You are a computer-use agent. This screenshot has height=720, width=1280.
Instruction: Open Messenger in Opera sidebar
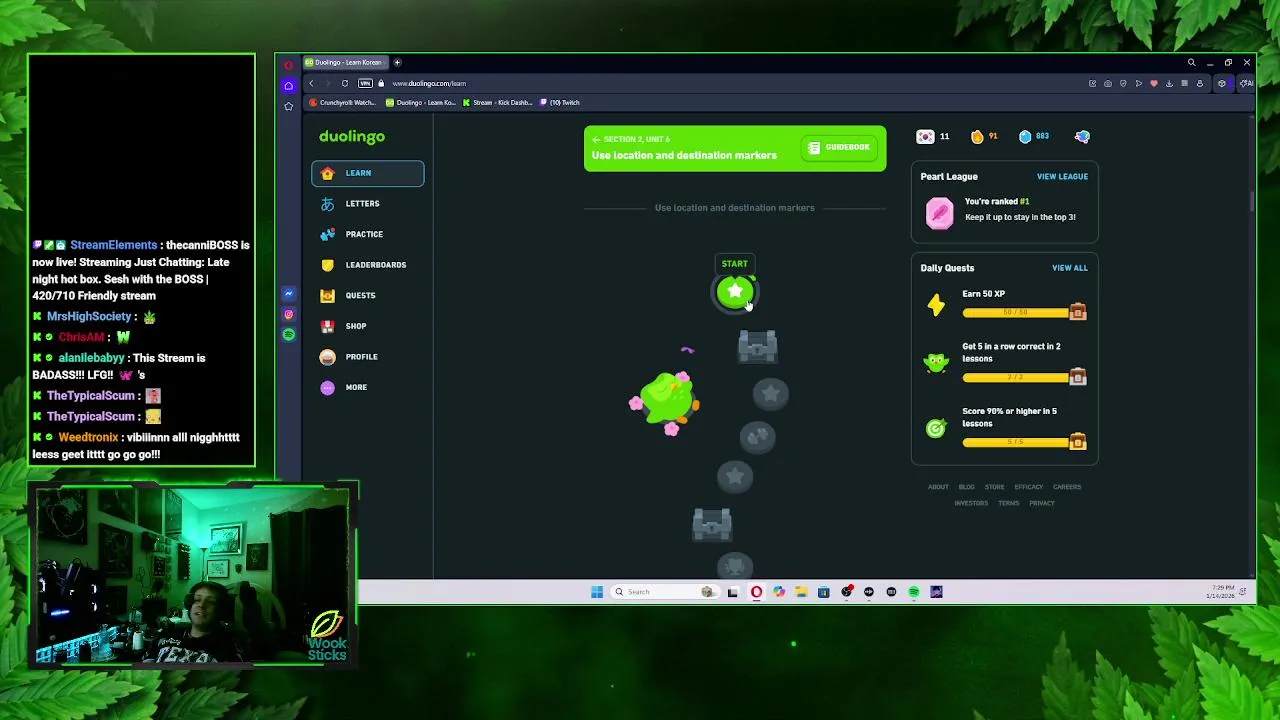point(289,294)
